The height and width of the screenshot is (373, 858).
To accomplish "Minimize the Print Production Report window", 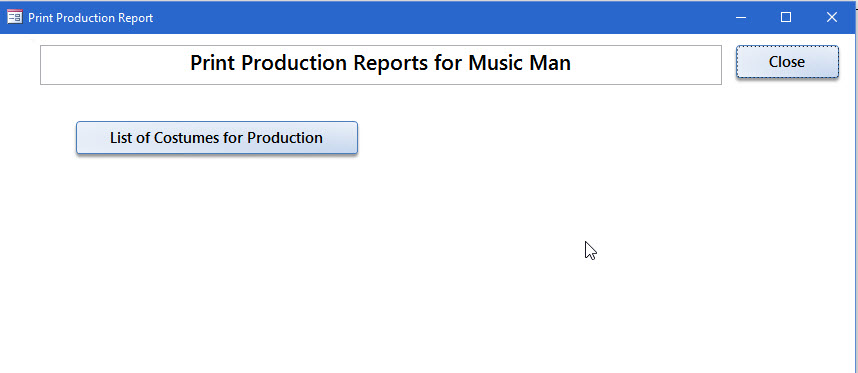I will pos(741,17).
